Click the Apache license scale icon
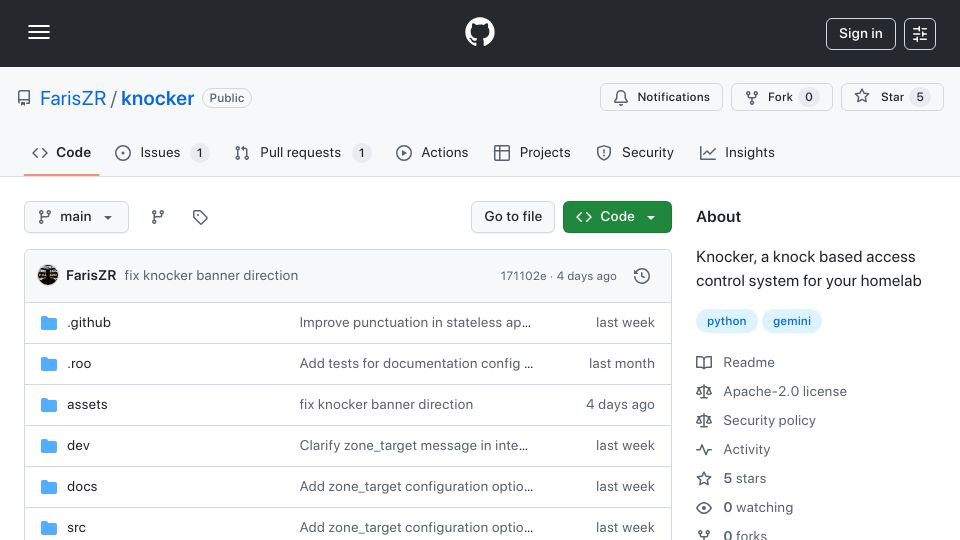The image size is (960, 540). click(x=704, y=391)
